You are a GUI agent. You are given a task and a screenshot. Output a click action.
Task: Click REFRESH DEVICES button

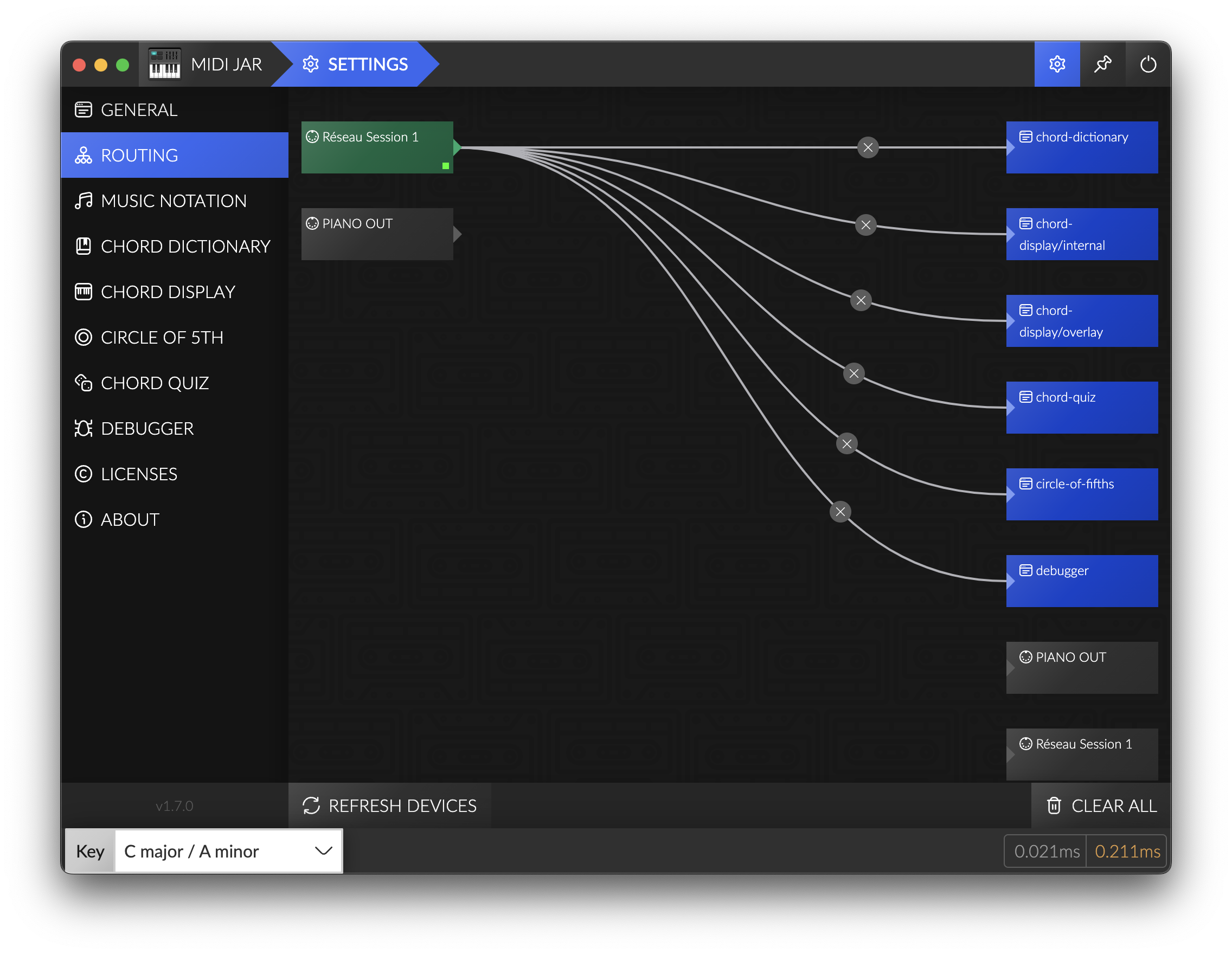pyautogui.click(x=389, y=805)
